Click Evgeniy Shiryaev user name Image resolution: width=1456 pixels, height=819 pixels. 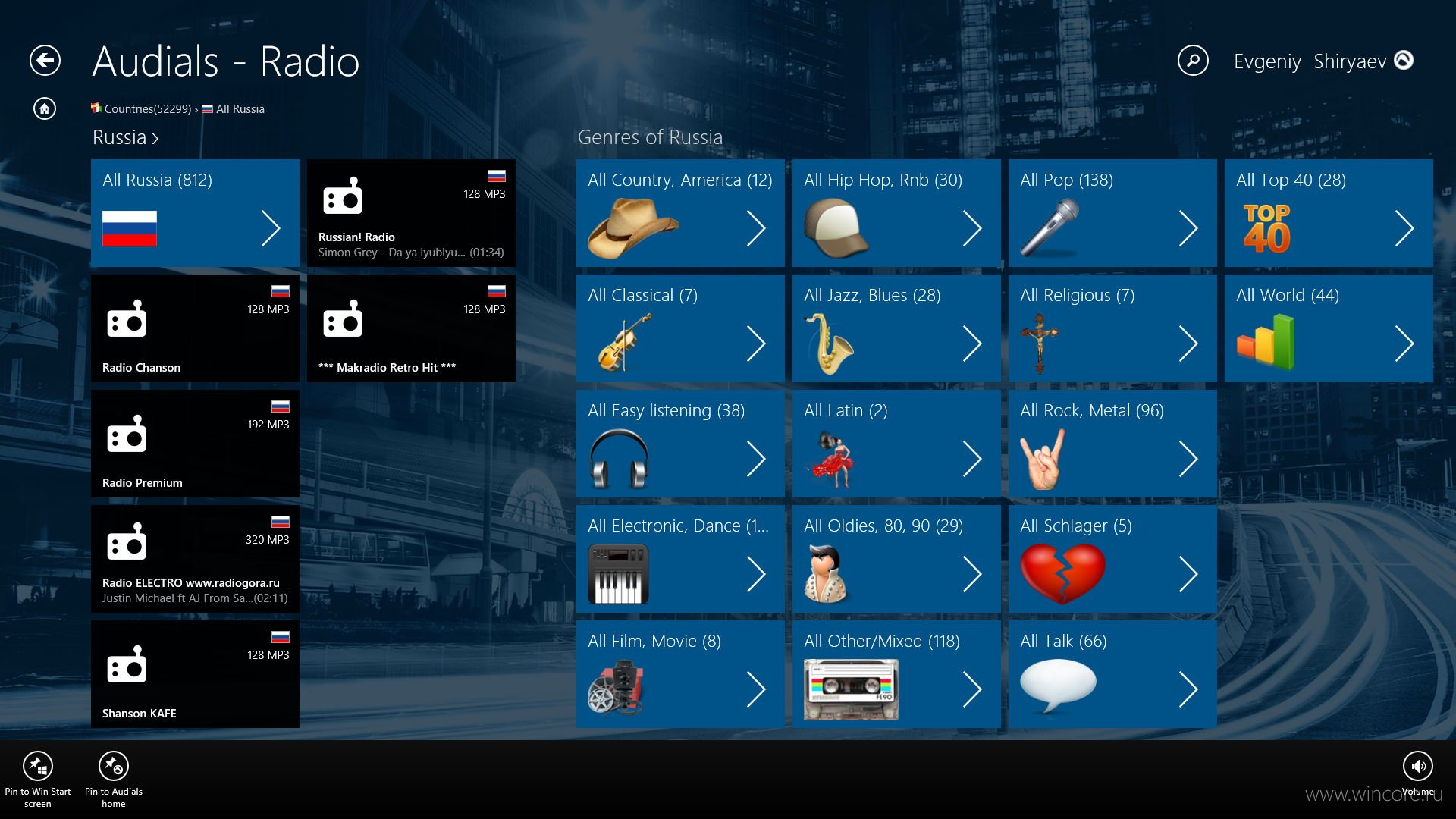(x=1310, y=61)
